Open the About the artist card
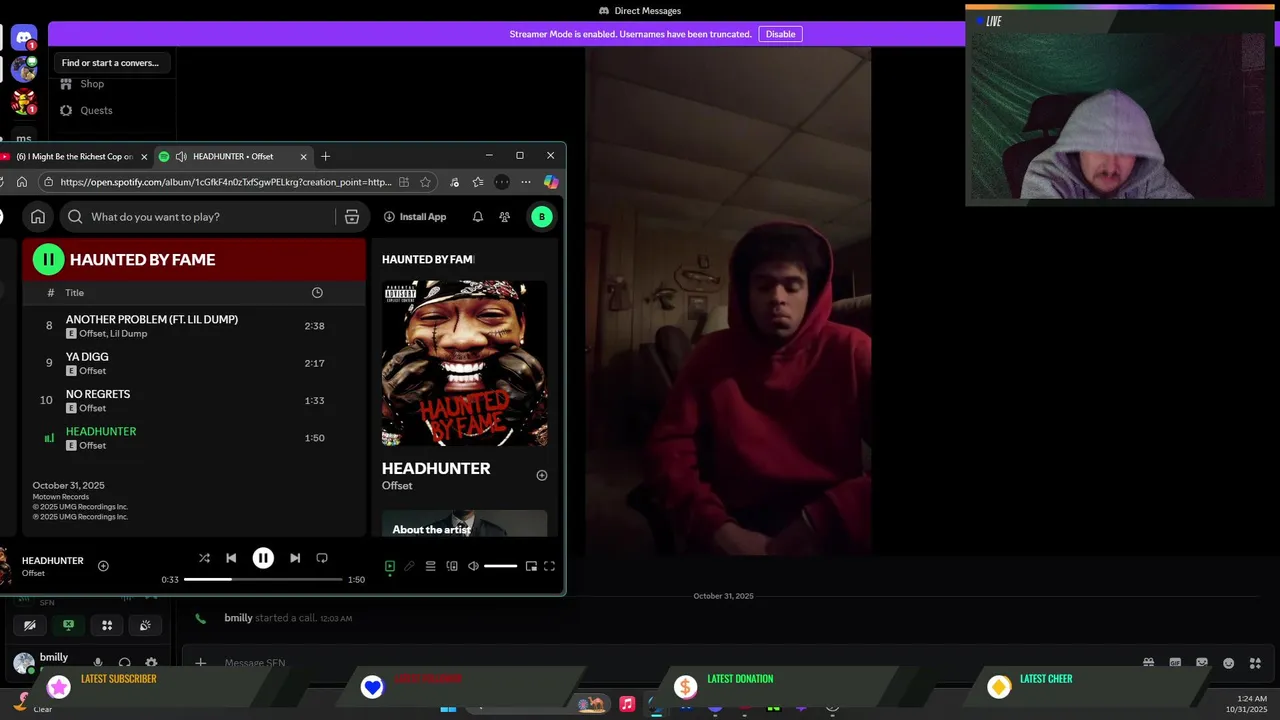Viewport: 1280px width, 720px height. [x=464, y=524]
